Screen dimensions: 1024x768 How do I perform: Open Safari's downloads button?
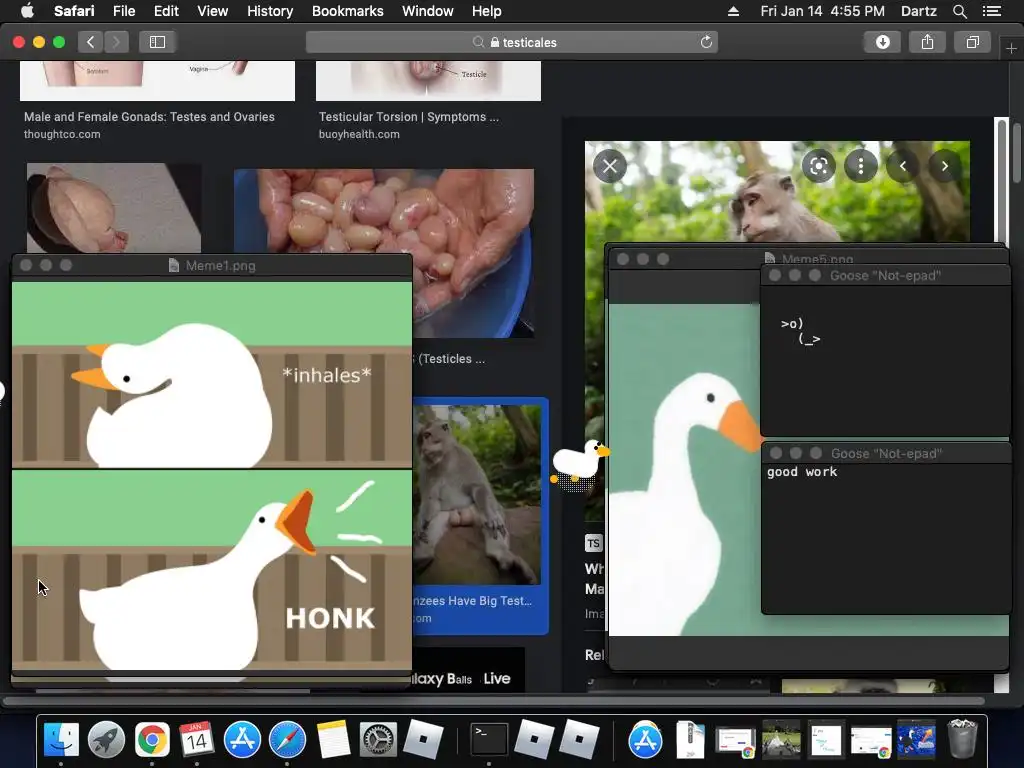point(882,42)
